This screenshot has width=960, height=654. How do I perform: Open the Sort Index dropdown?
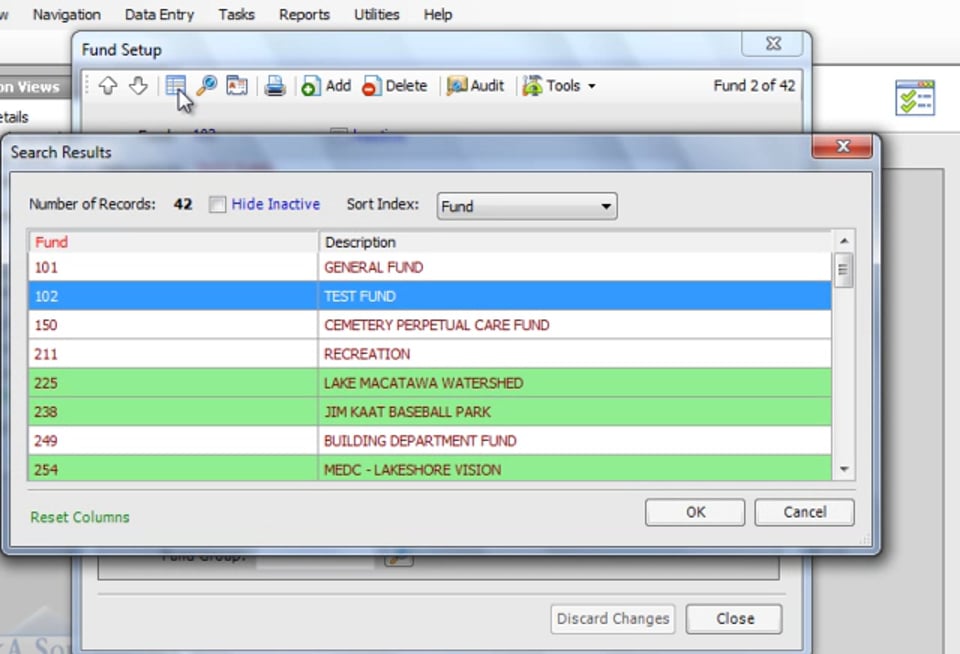pos(527,206)
